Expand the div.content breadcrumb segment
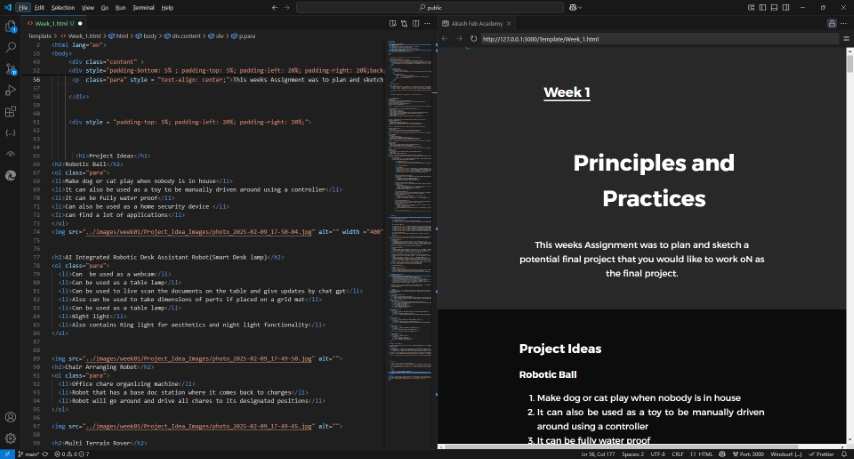The image size is (854, 459). pos(183,36)
